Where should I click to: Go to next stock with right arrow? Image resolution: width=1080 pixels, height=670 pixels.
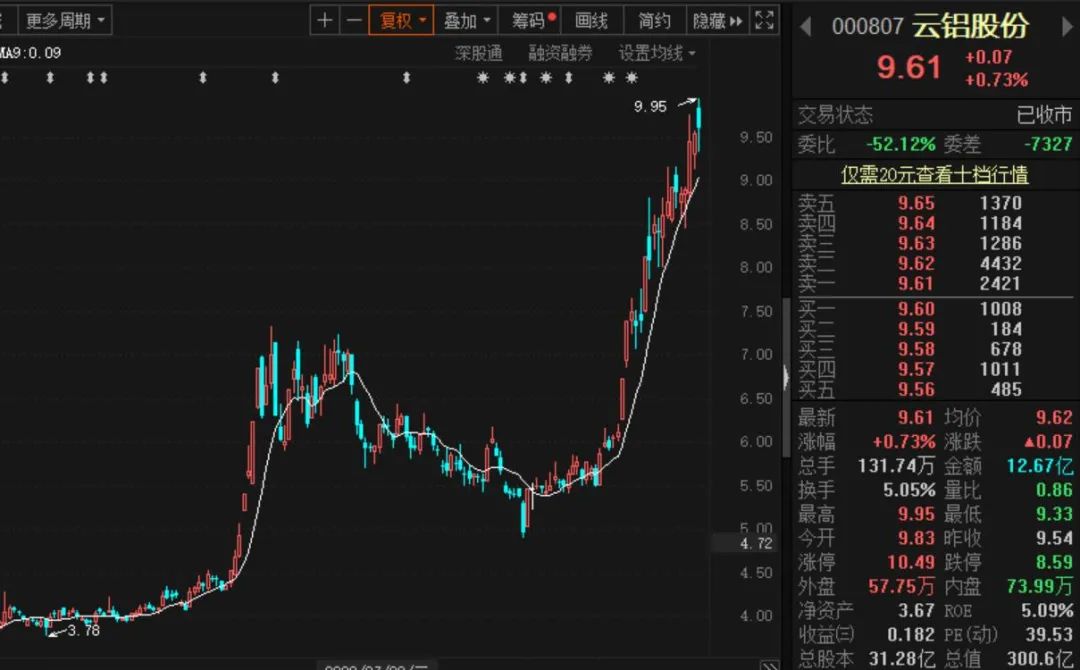click(1066, 27)
